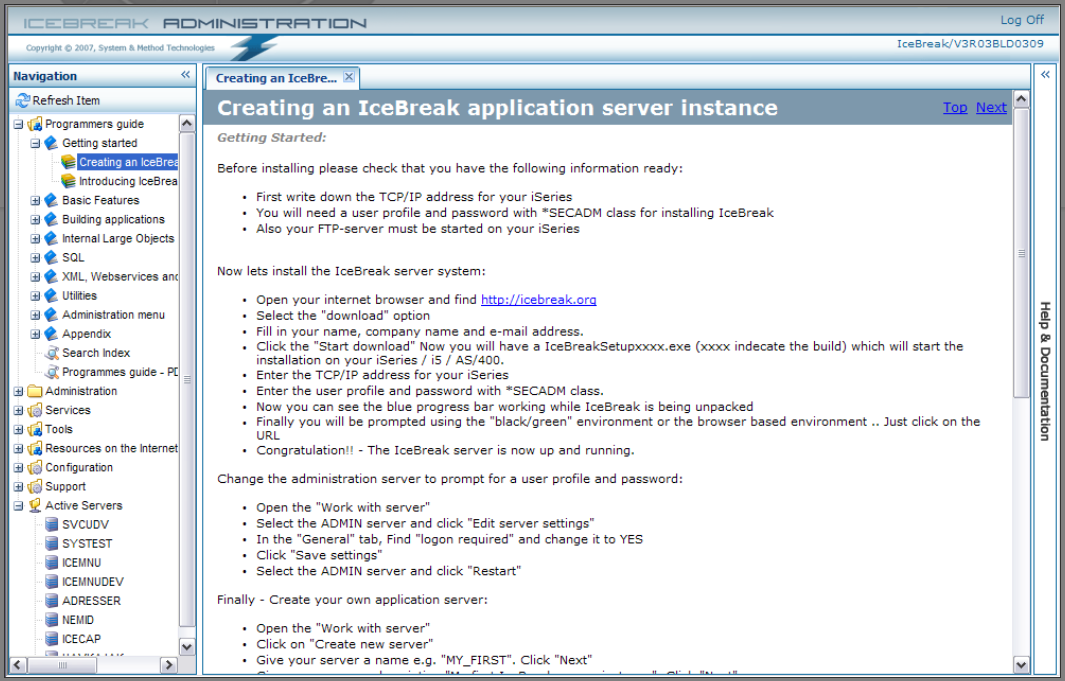This screenshot has width=1065, height=681.
Task: Click the Tools folder icon
Action: click(x=35, y=429)
